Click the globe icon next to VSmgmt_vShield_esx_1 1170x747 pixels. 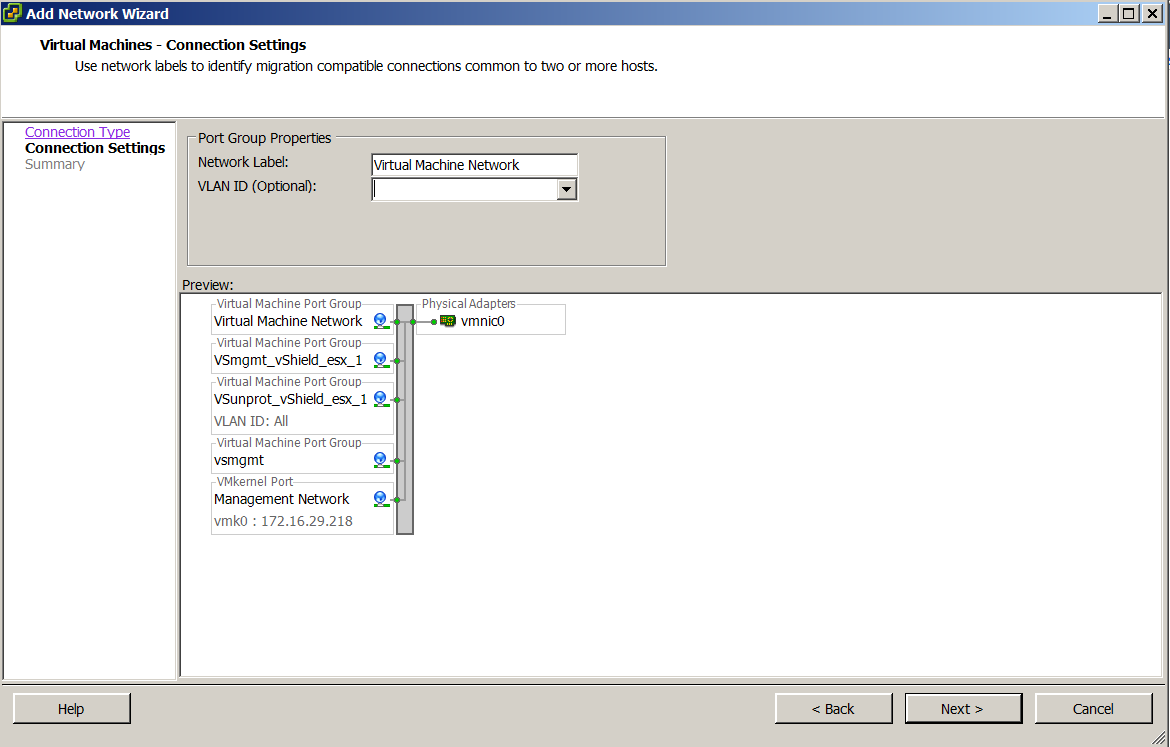pos(380,360)
